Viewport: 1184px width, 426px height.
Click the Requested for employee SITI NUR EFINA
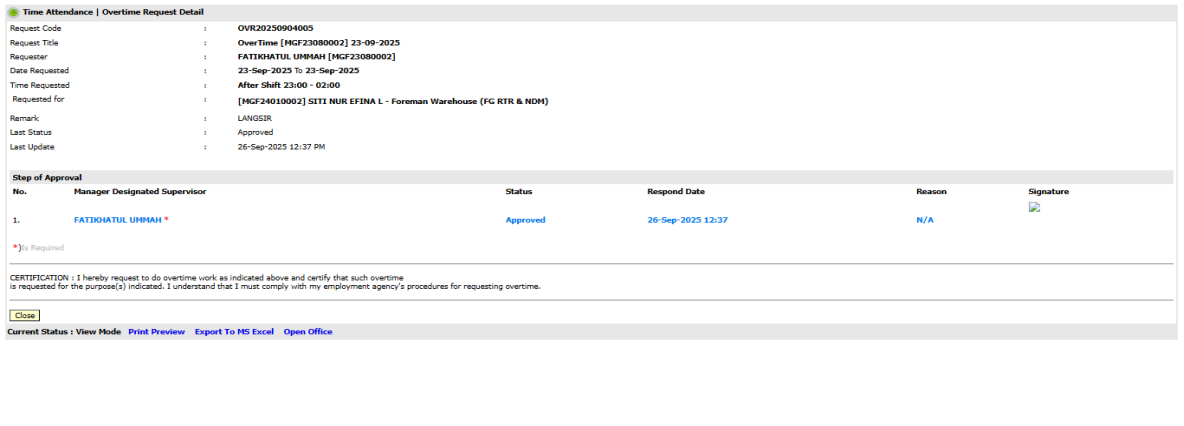392,101
